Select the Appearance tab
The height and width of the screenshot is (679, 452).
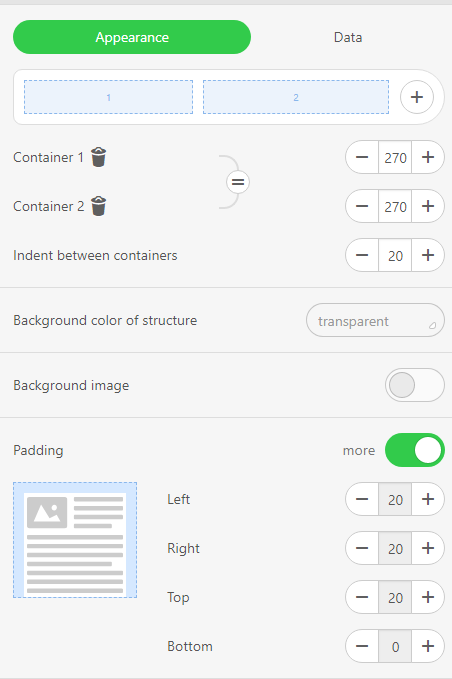click(132, 37)
